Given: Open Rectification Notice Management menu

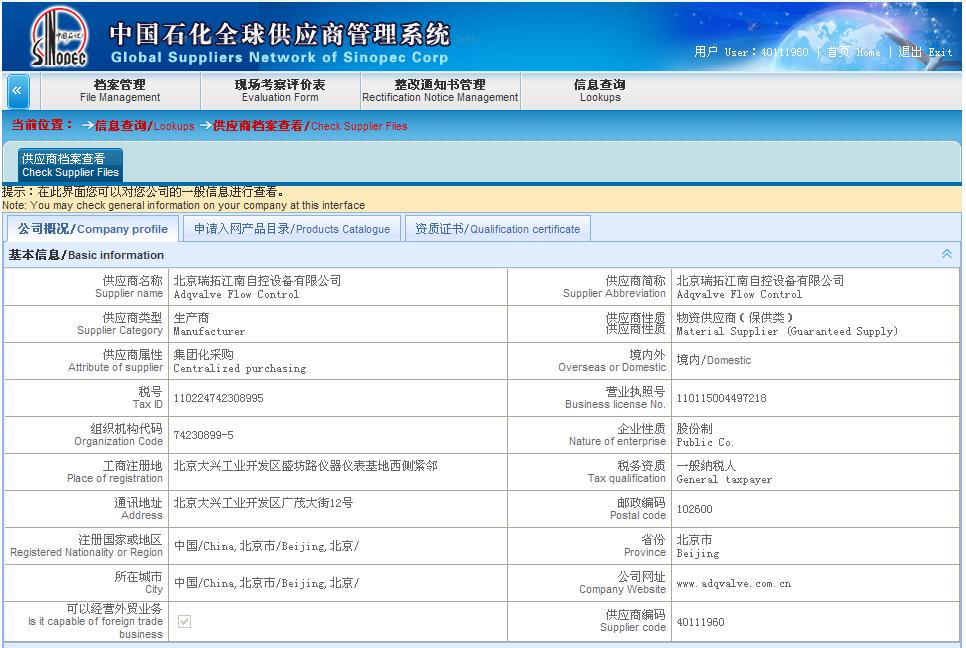Looking at the screenshot, I should coord(440,91).
